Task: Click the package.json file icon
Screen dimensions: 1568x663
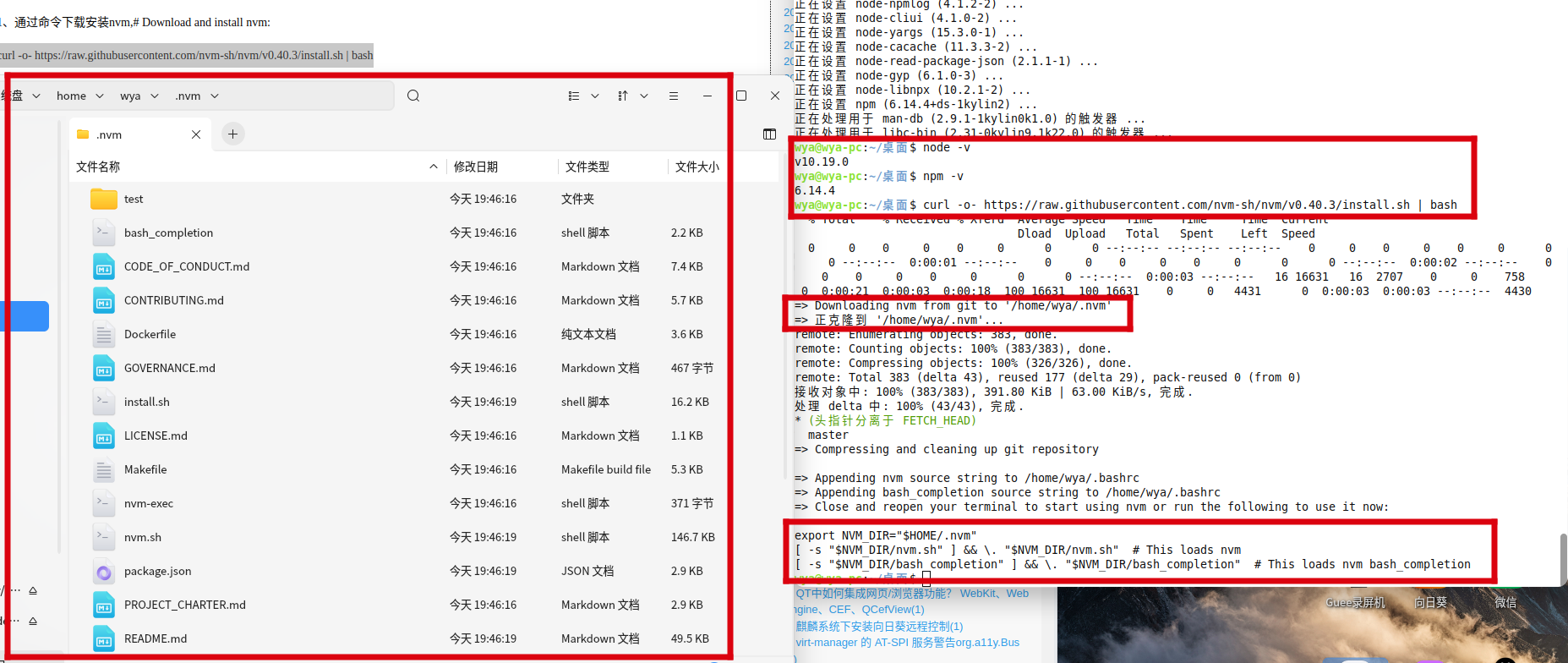Action: (104, 571)
